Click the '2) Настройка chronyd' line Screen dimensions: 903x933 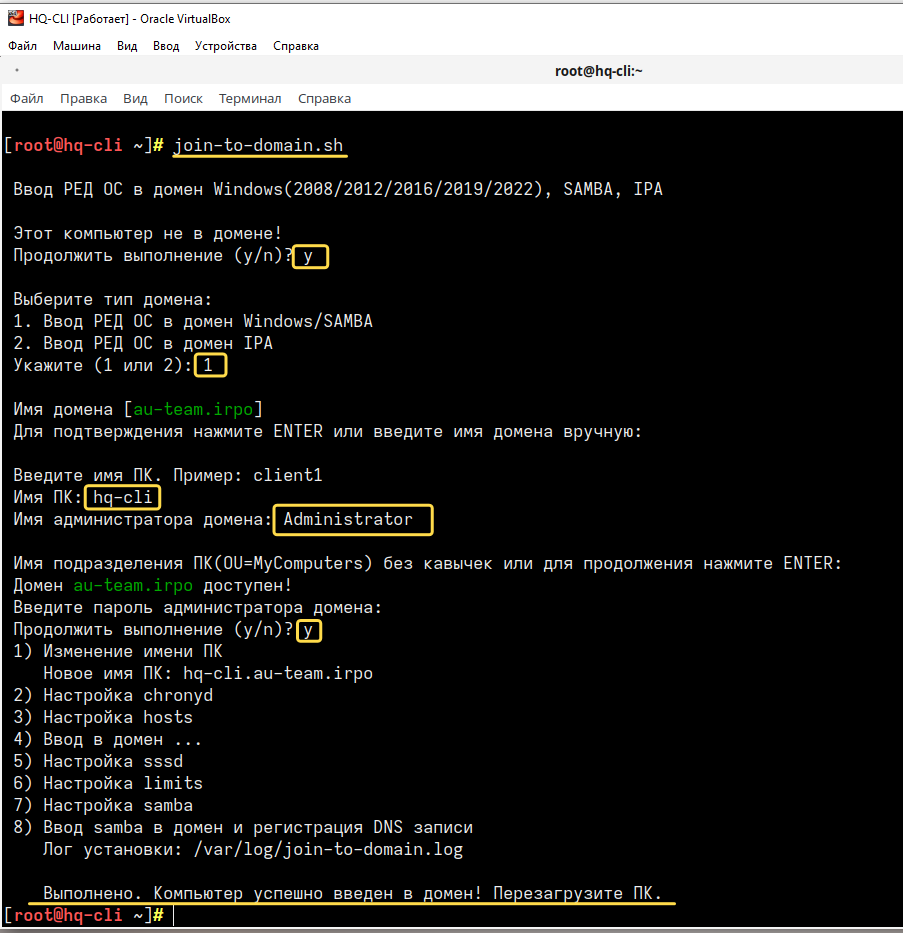113,696
